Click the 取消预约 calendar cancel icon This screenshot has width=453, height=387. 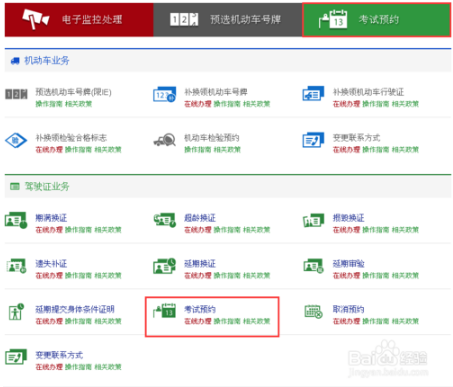[x=313, y=312]
